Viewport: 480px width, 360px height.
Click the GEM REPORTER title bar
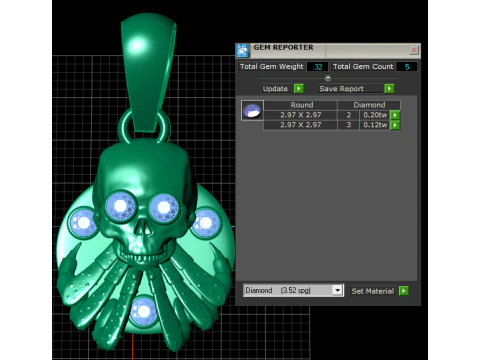pos(328,50)
